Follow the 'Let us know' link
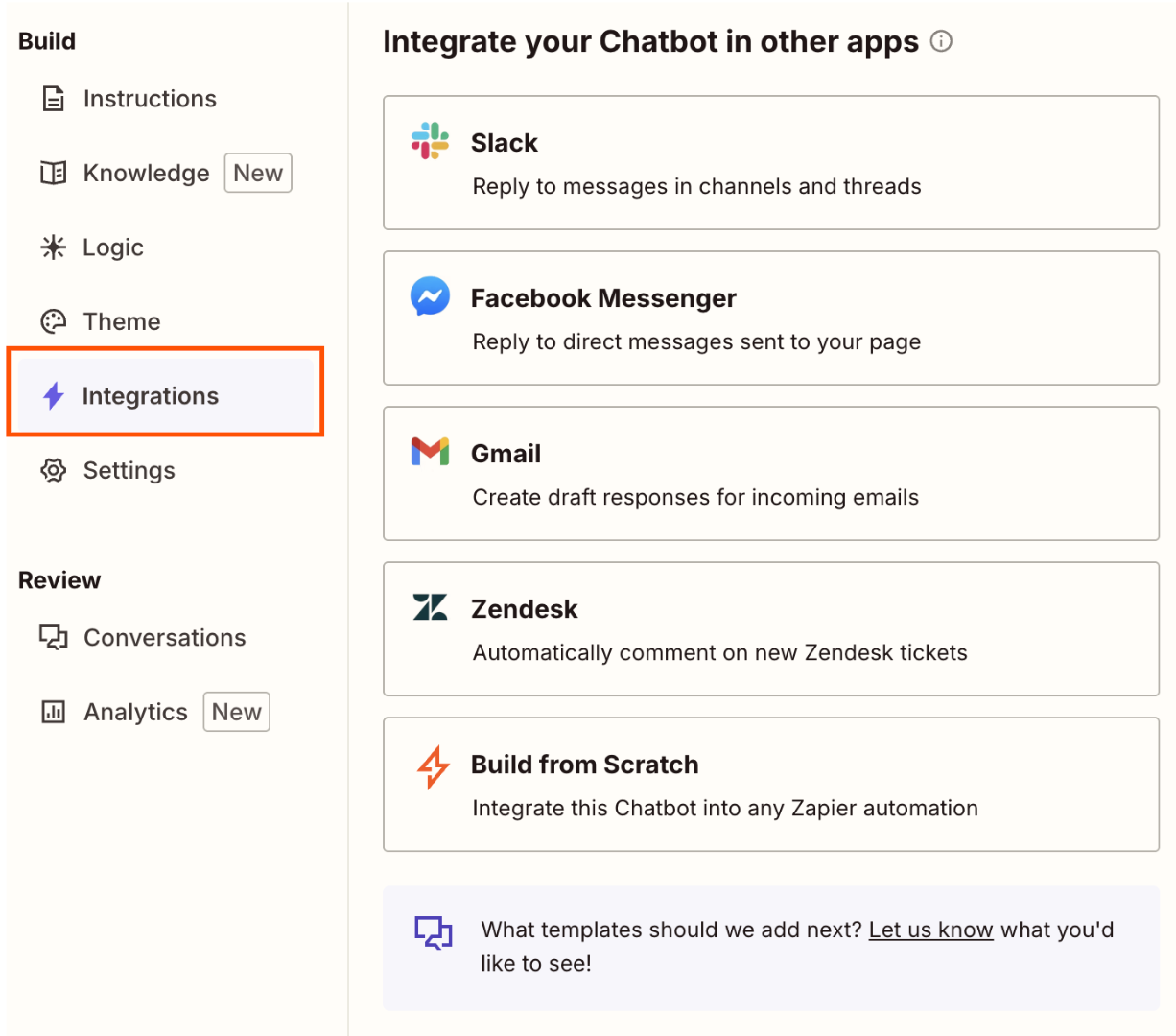This screenshot has width=1176, height=1036. (930, 930)
